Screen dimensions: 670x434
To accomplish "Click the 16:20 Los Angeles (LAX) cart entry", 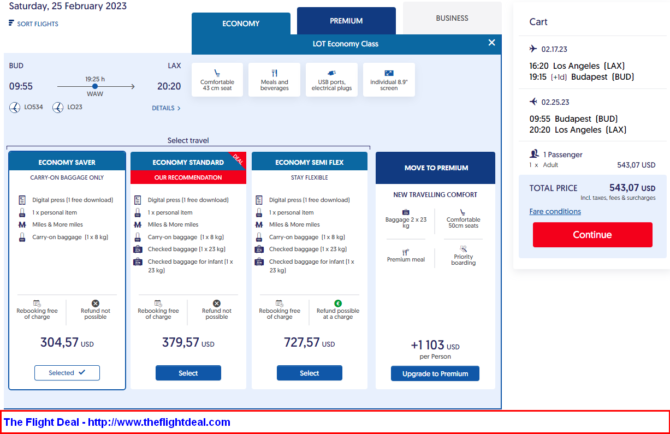I will point(577,66).
